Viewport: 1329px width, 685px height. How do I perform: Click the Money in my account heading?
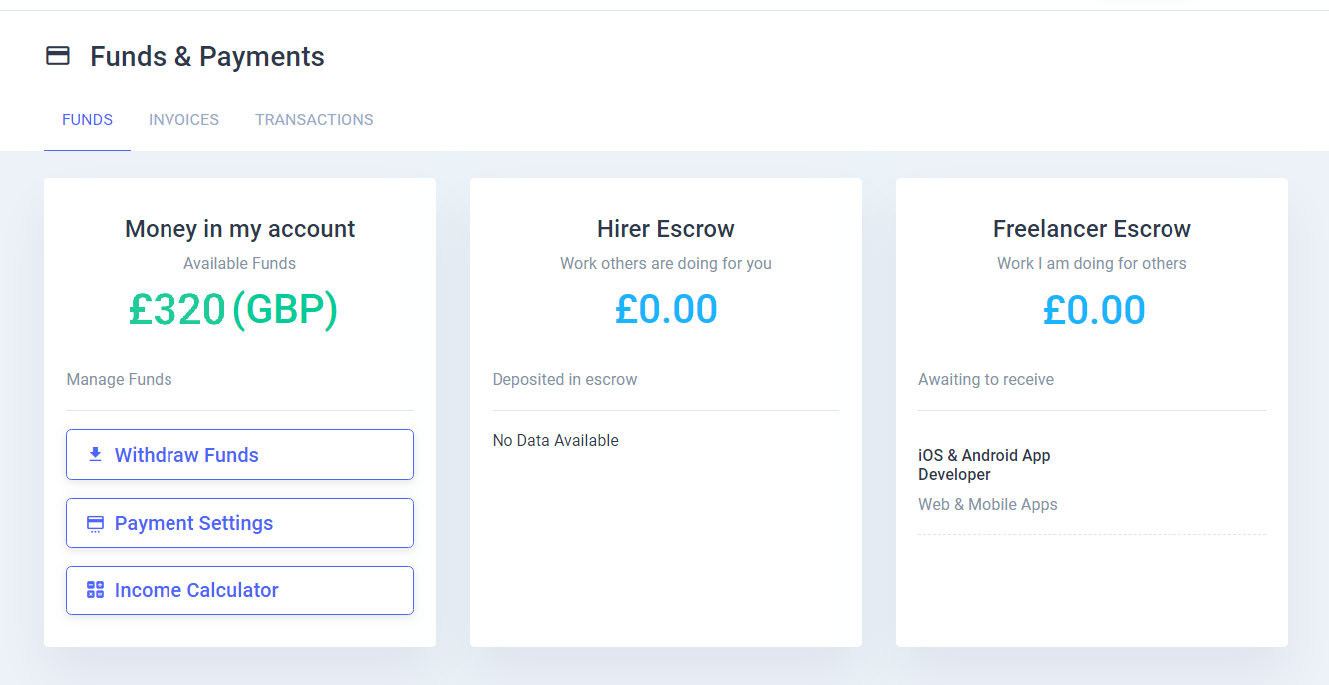coord(240,229)
